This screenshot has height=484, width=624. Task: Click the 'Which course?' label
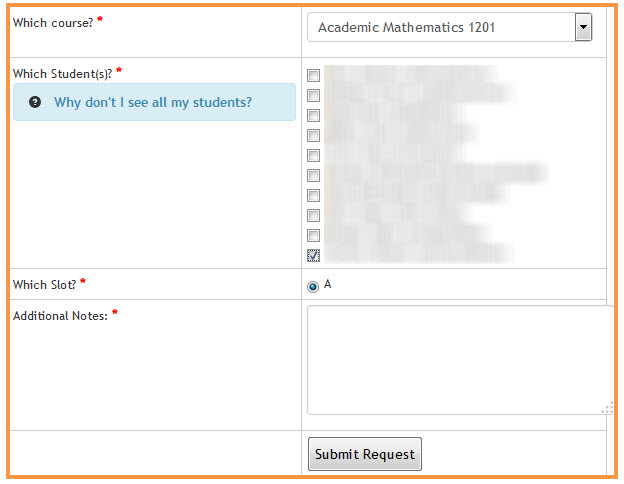click(53, 23)
